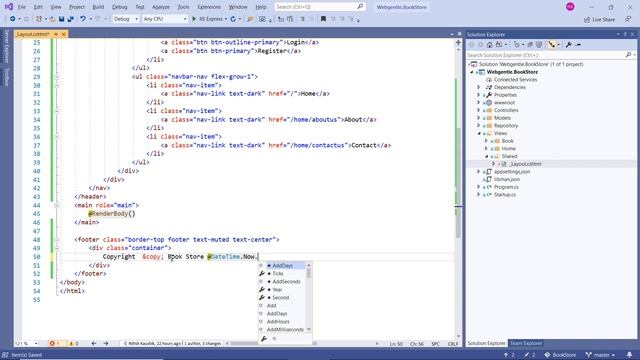Select _Layout.cshtml in Solution Explorer
640x360 pixels.
[x=526, y=164]
